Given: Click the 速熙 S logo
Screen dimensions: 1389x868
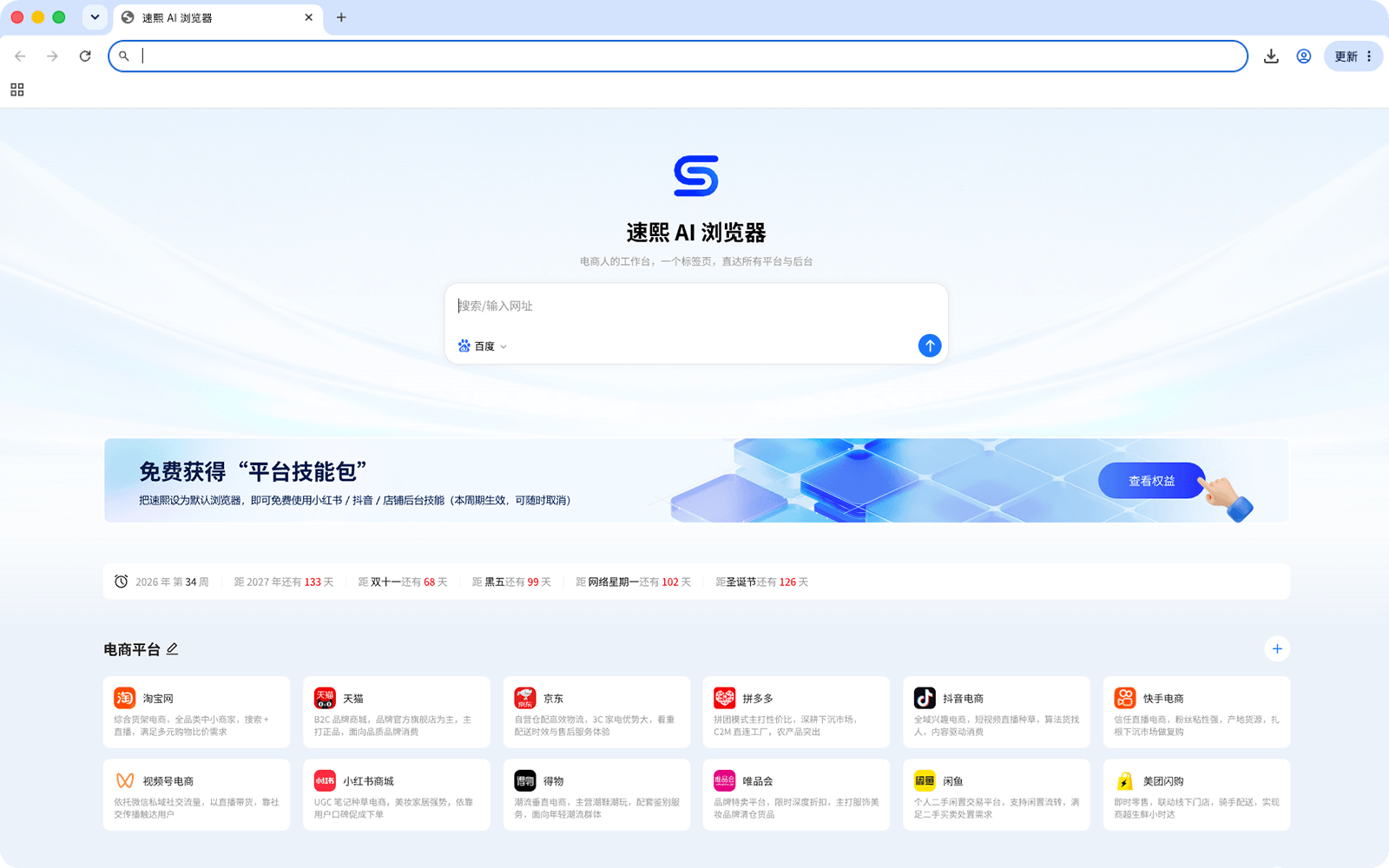Looking at the screenshot, I should (x=696, y=176).
